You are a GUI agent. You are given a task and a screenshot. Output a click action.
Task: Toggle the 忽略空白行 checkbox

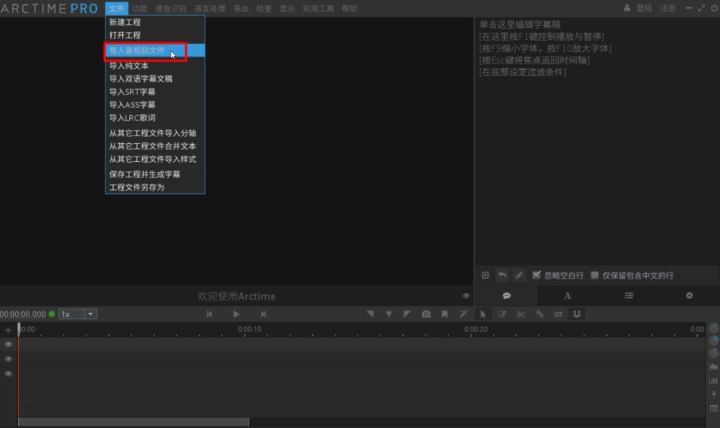click(537, 274)
